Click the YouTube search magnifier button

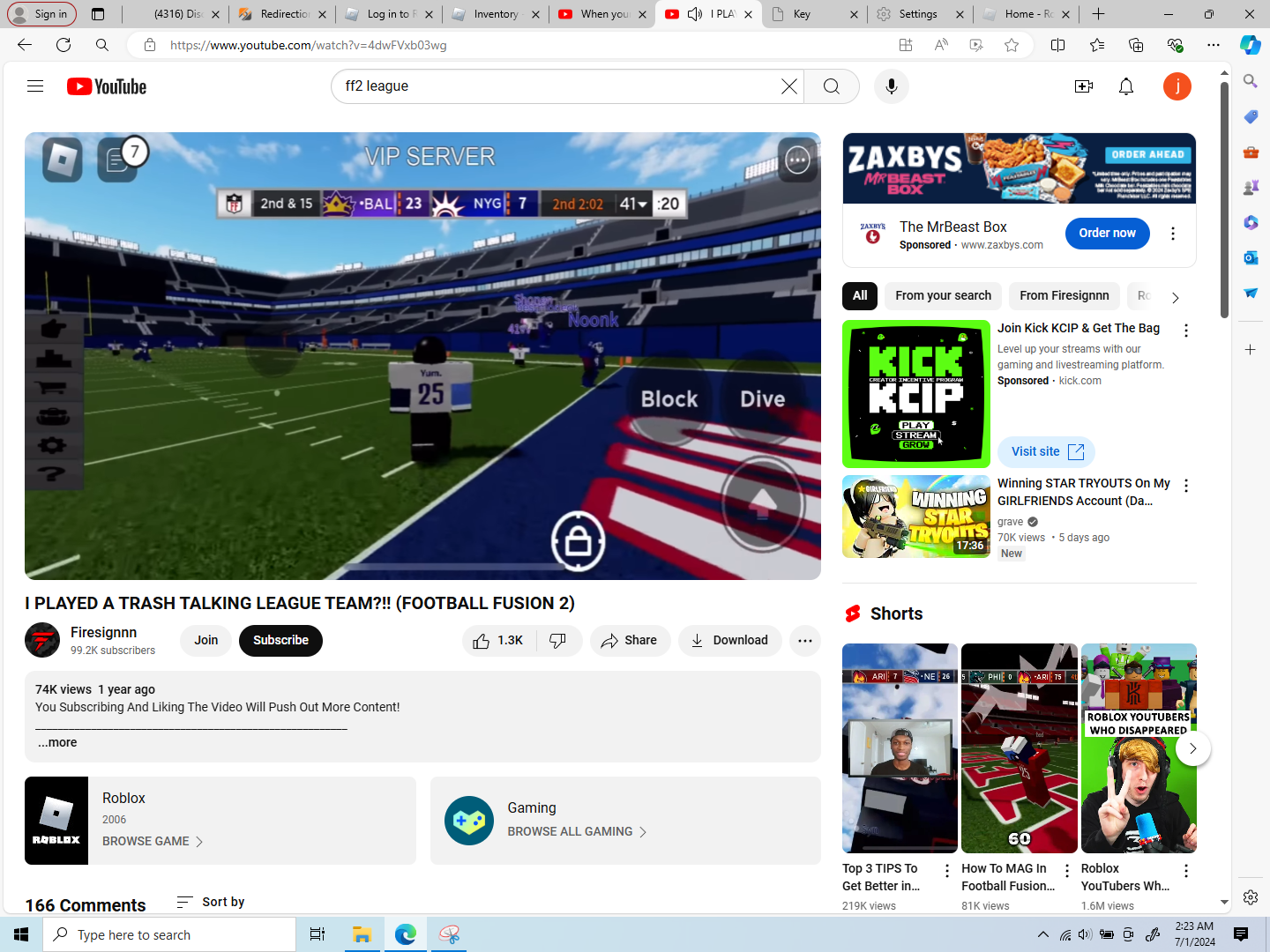[x=832, y=86]
